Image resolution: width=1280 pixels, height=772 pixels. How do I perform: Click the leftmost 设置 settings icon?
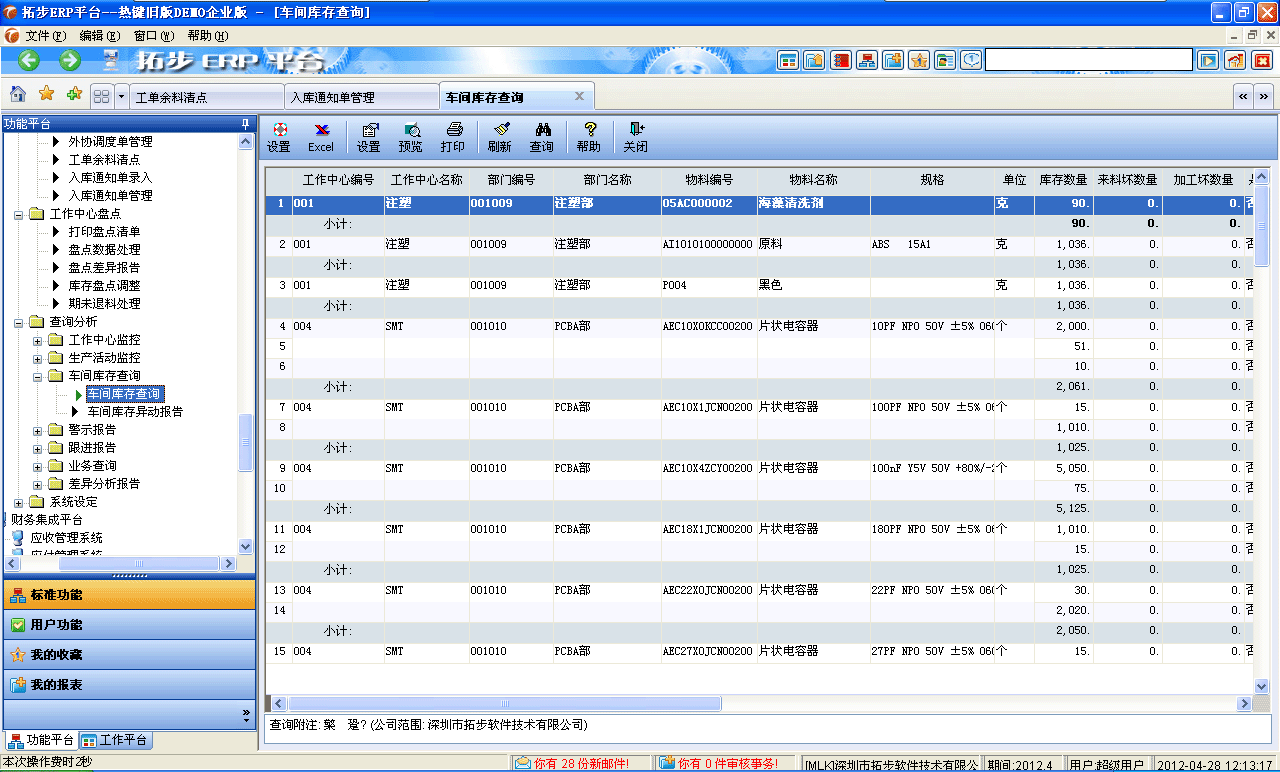coord(278,137)
